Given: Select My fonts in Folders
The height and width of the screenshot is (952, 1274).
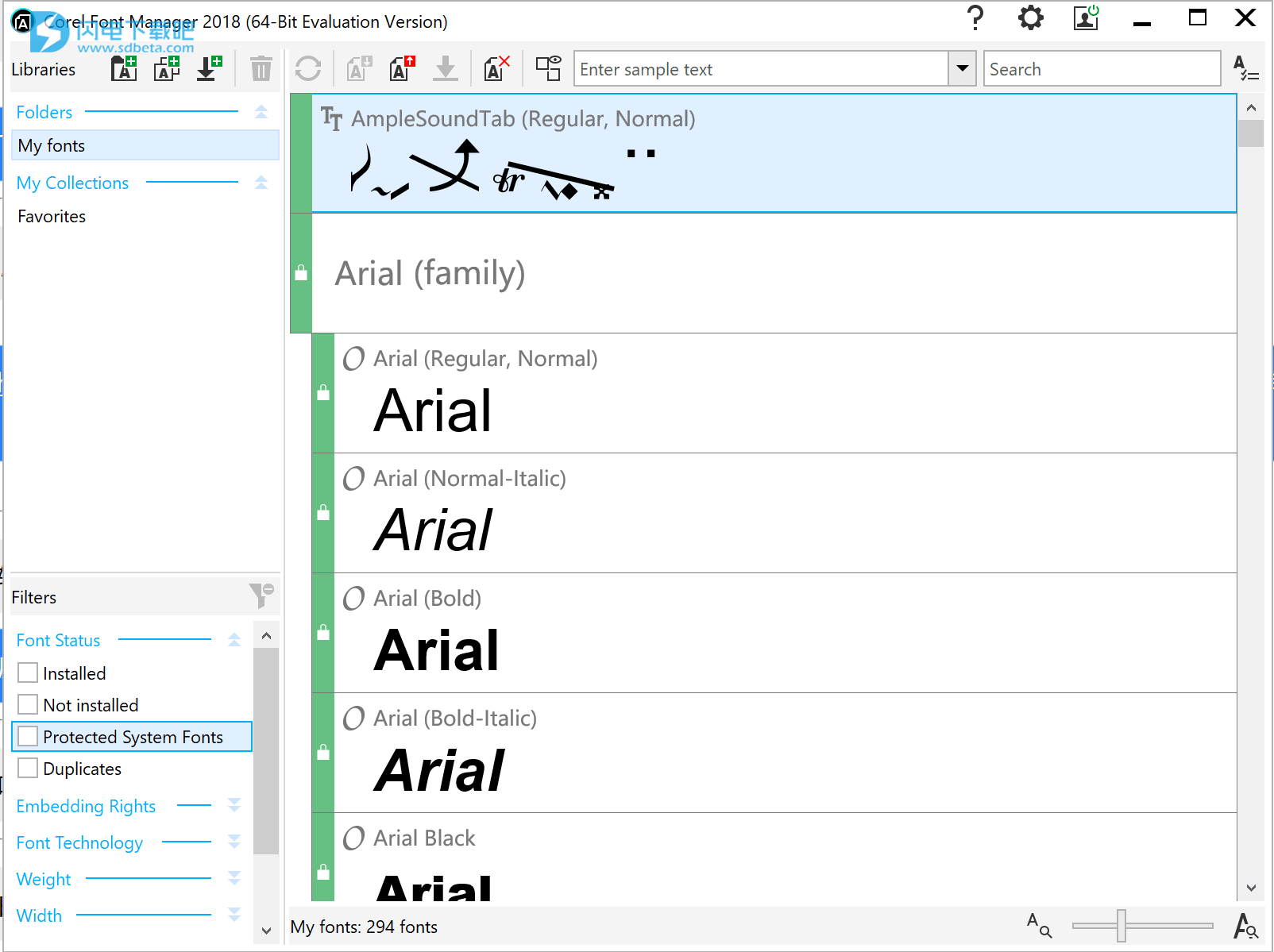Looking at the screenshot, I should coord(52,146).
